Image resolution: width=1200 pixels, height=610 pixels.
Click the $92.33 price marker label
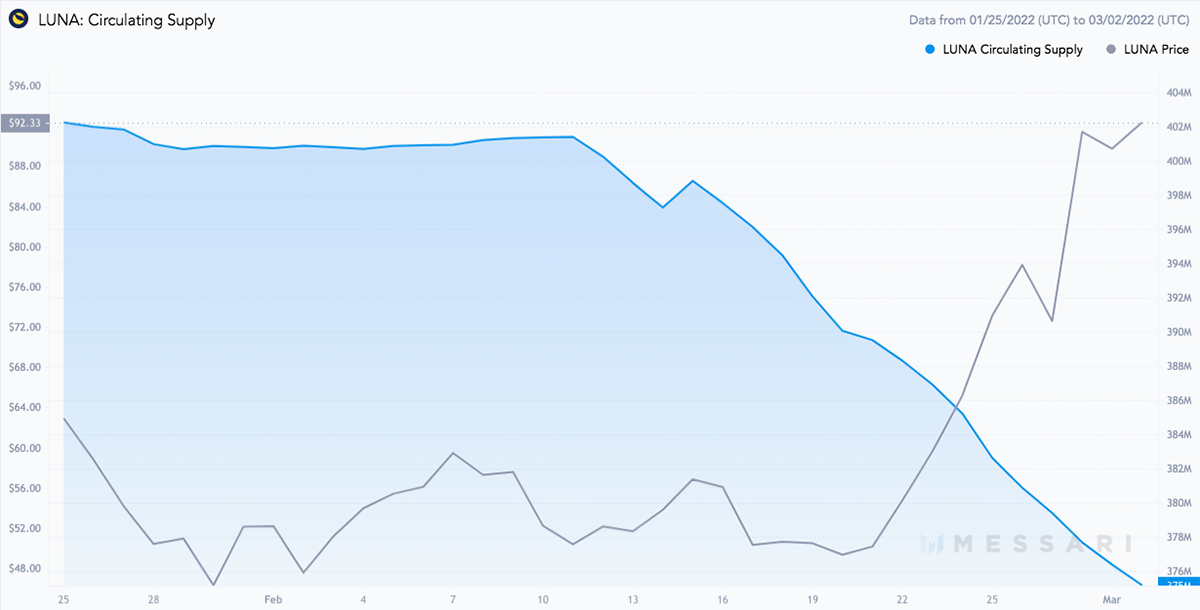pos(24,123)
